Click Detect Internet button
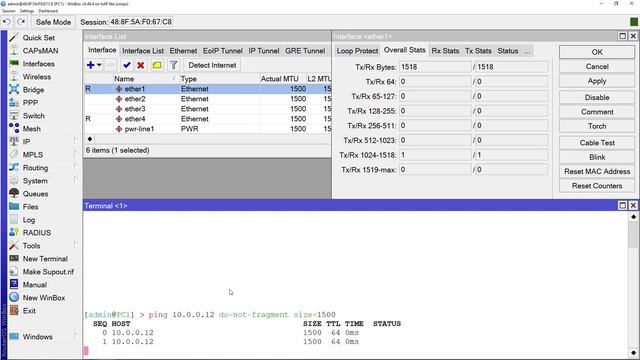The height and width of the screenshot is (360, 640). [x=212, y=65]
